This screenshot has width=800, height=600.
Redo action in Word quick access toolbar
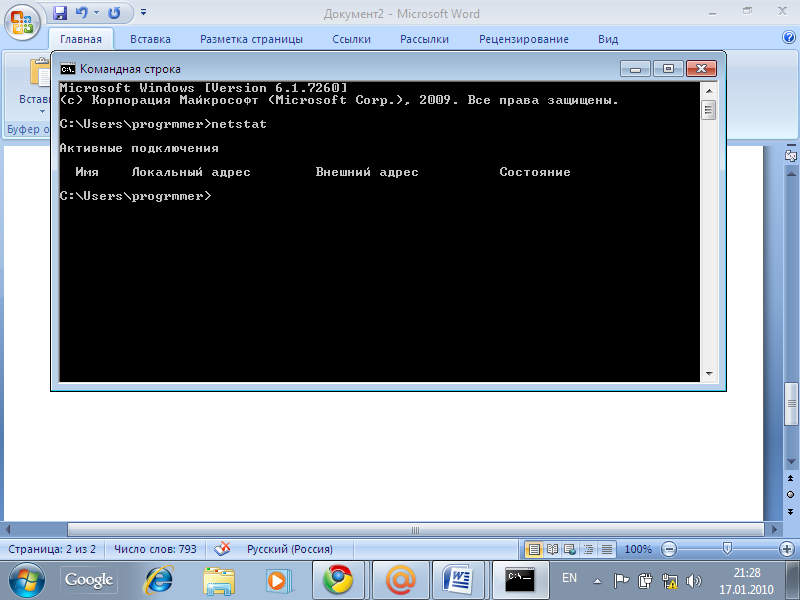pyautogui.click(x=114, y=13)
